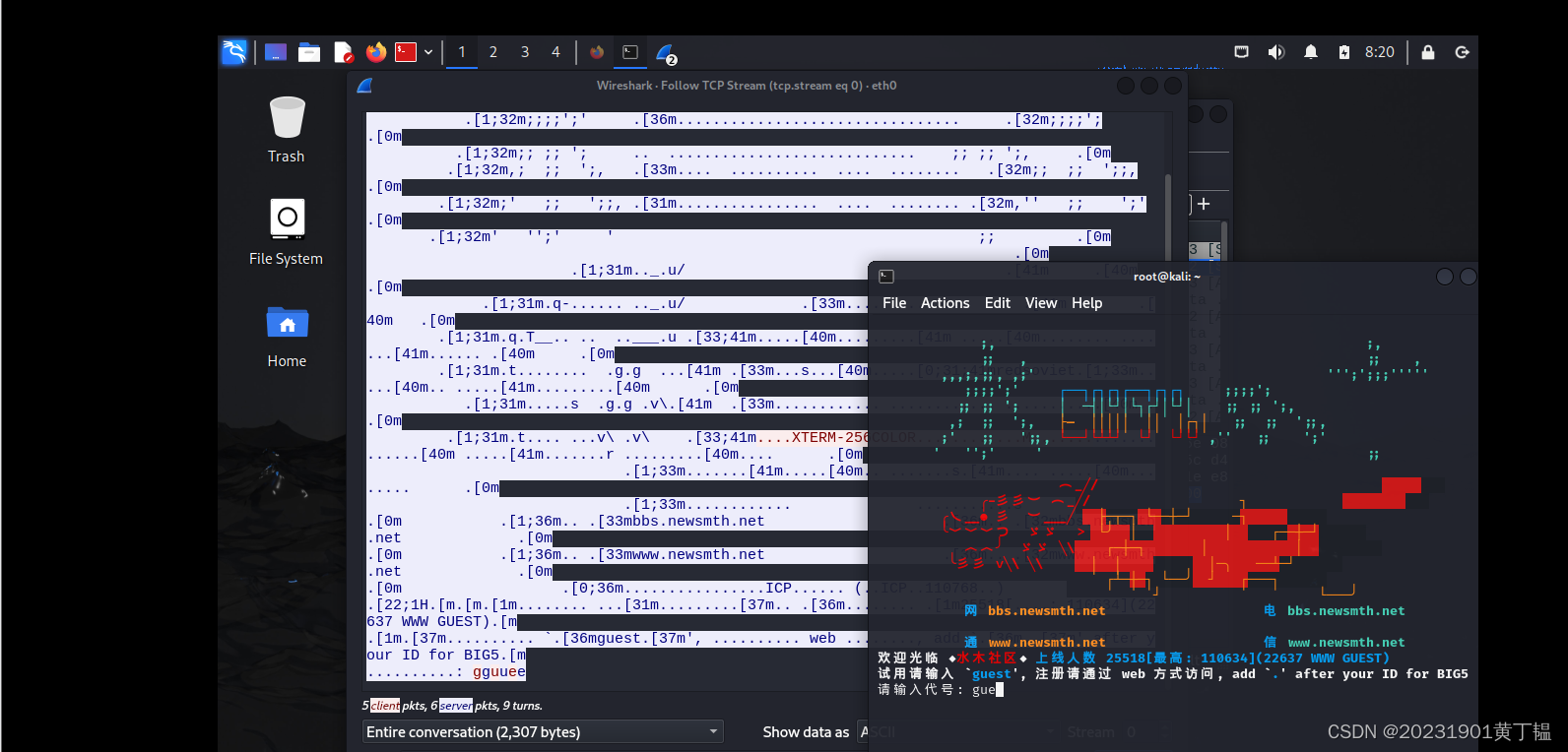Open the text editor launcher
1568x752 pixels.
pos(343,52)
